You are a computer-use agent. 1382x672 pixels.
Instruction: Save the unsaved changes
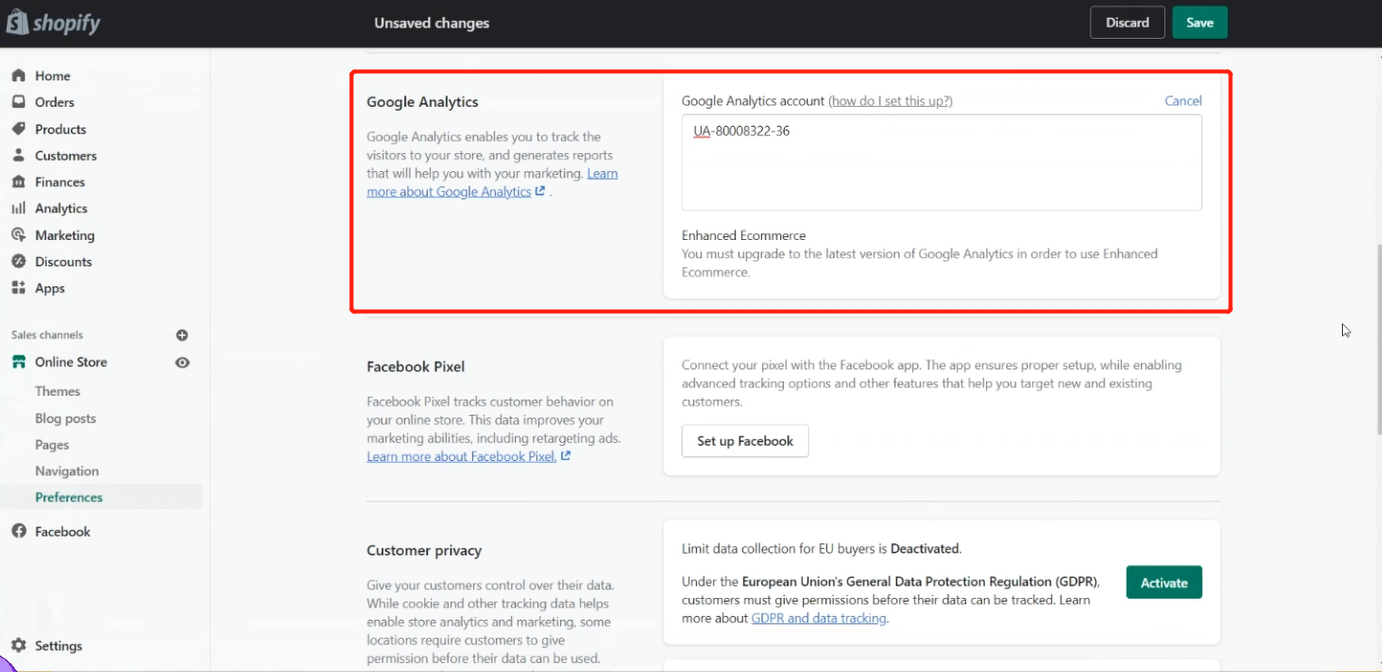pos(1199,23)
